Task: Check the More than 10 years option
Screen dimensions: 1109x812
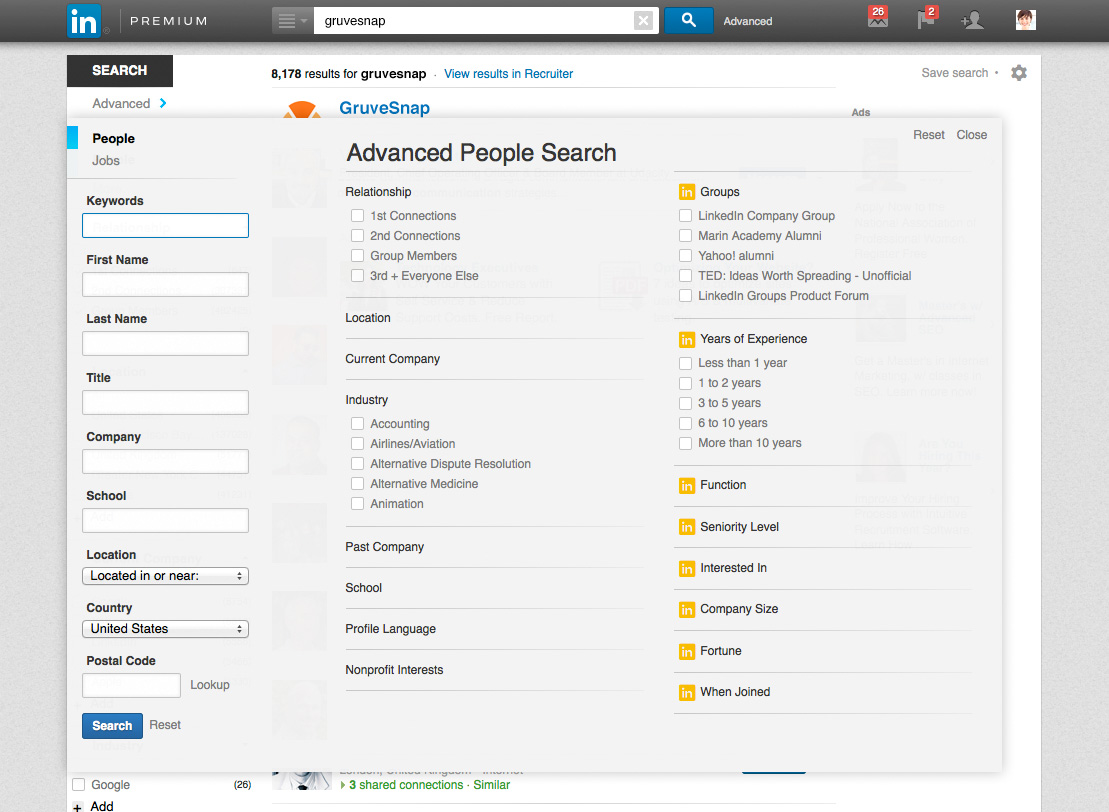Action: 685,443
